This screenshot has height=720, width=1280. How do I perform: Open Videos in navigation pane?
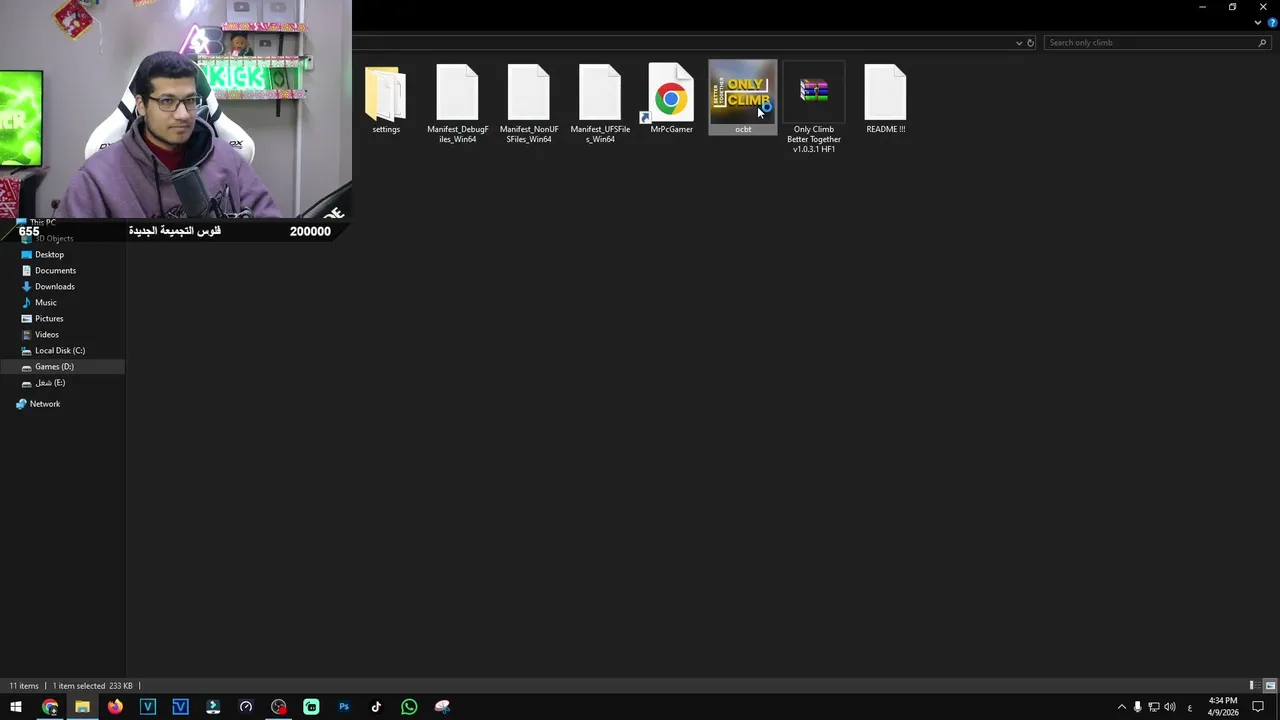(46, 334)
